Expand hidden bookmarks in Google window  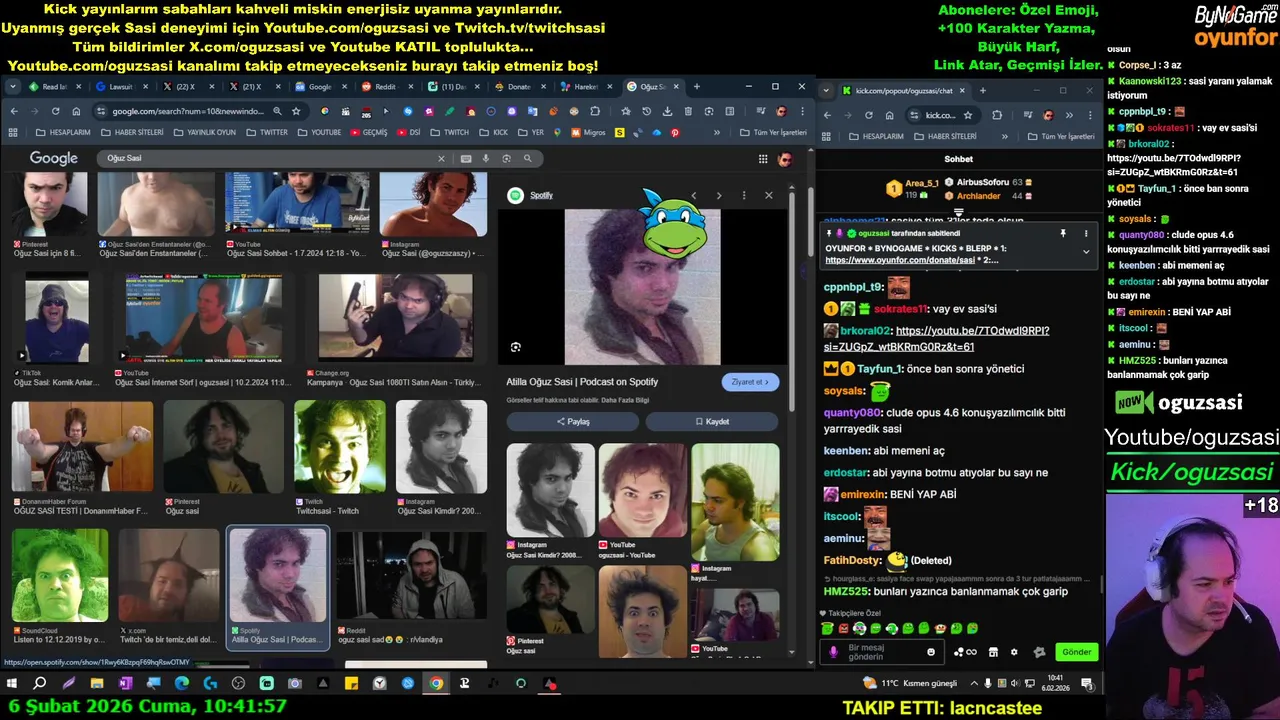[716, 132]
